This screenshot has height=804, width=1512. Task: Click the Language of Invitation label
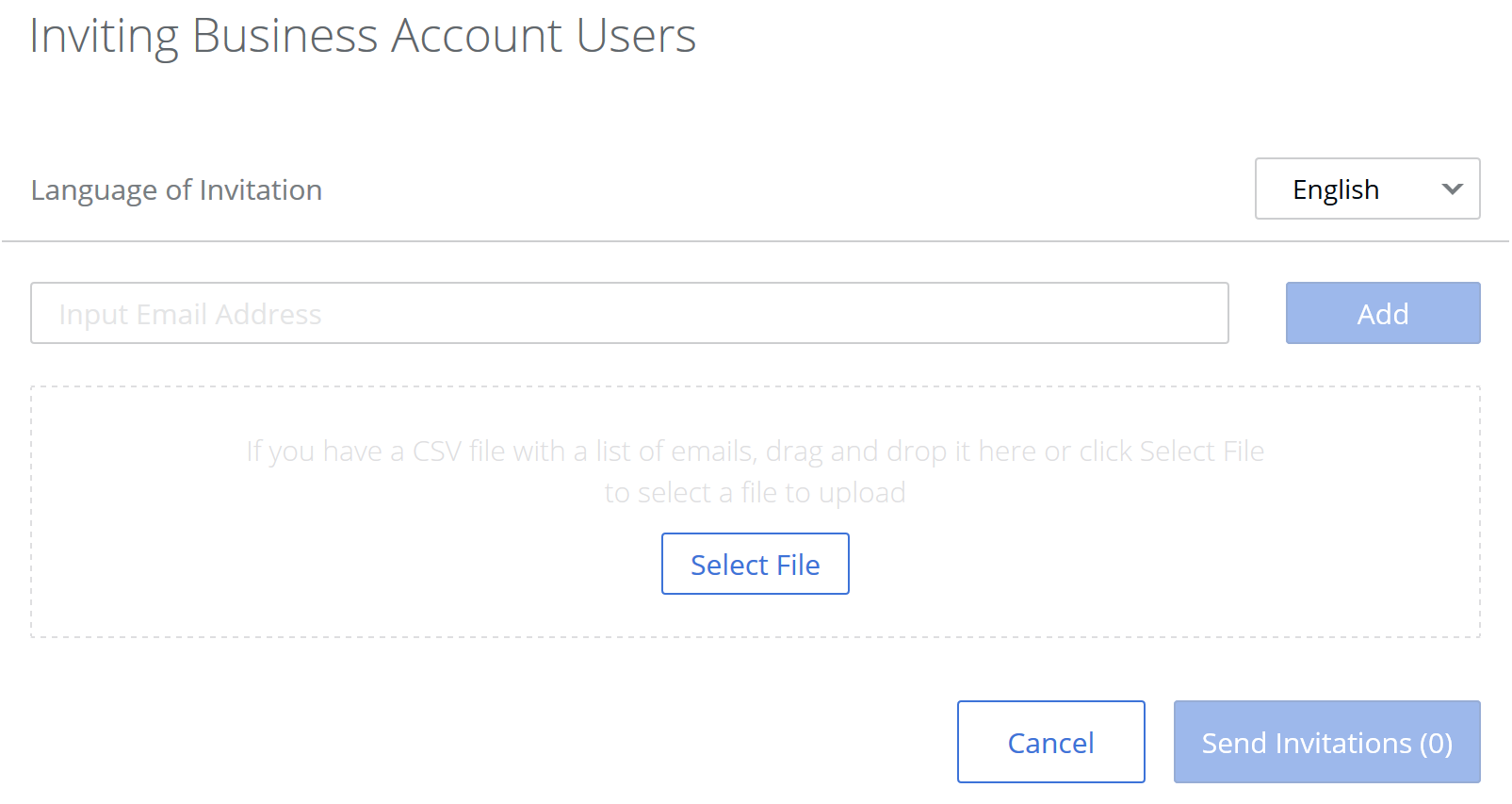click(176, 189)
